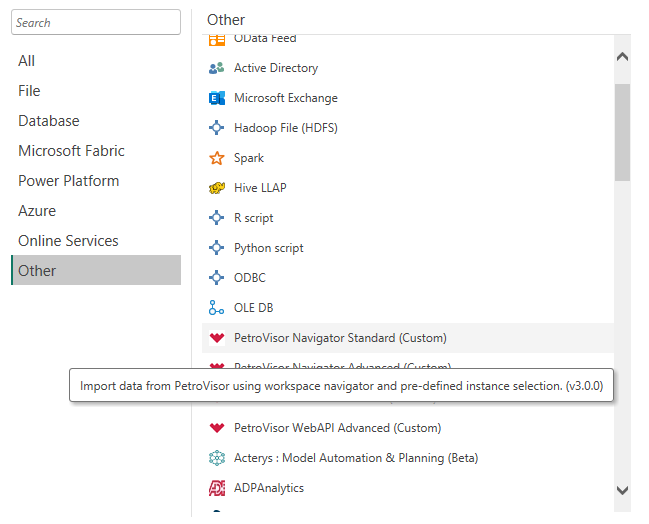The height and width of the screenshot is (524, 649).
Task: Choose the Azure category
Action: click(37, 211)
